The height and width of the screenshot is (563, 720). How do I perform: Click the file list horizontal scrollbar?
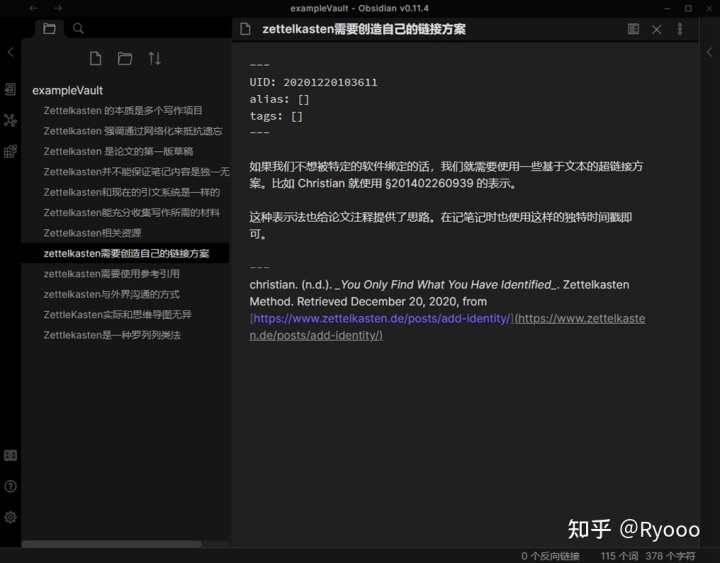coord(111,544)
